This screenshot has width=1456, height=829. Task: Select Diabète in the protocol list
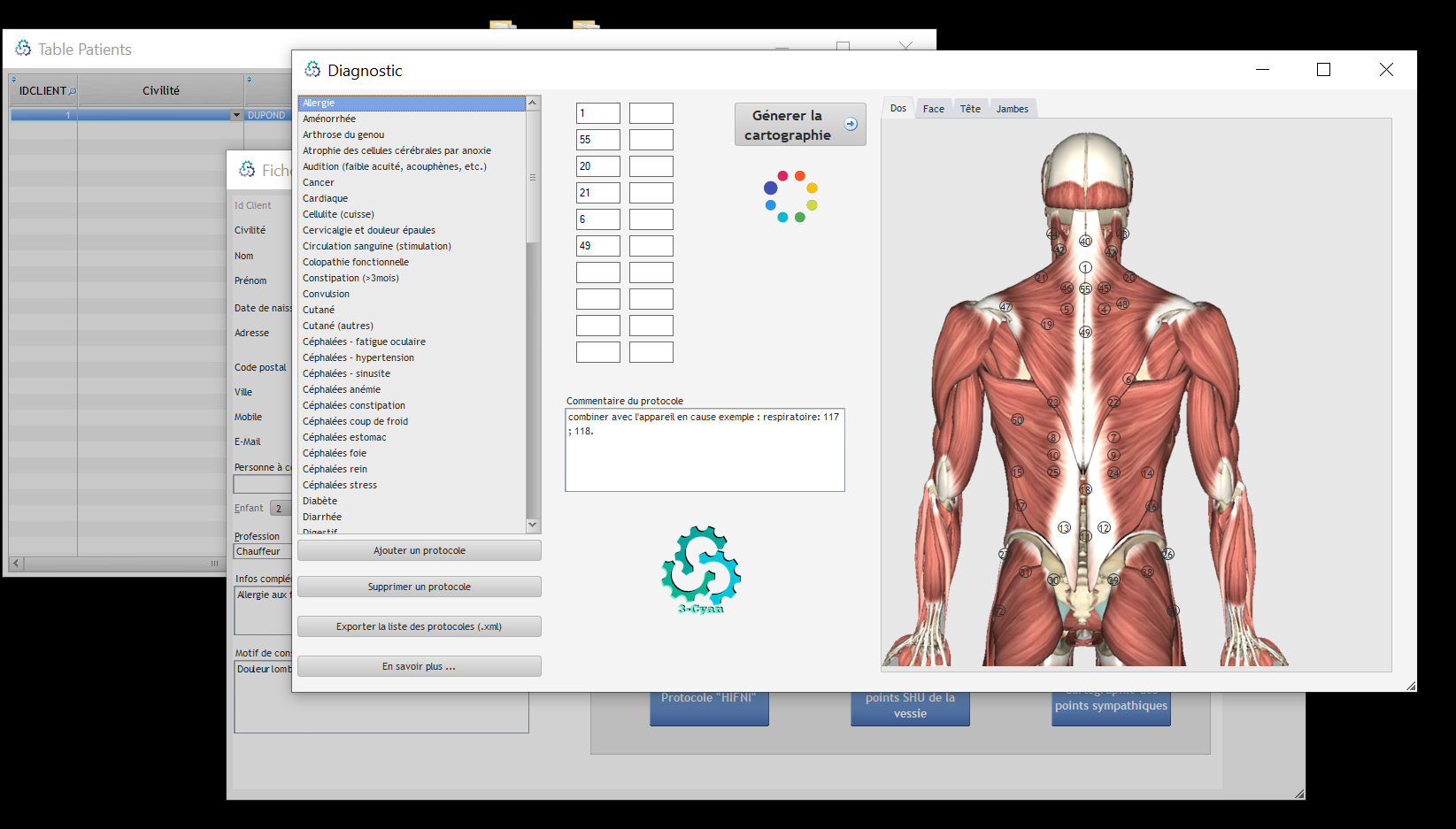(320, 501)
